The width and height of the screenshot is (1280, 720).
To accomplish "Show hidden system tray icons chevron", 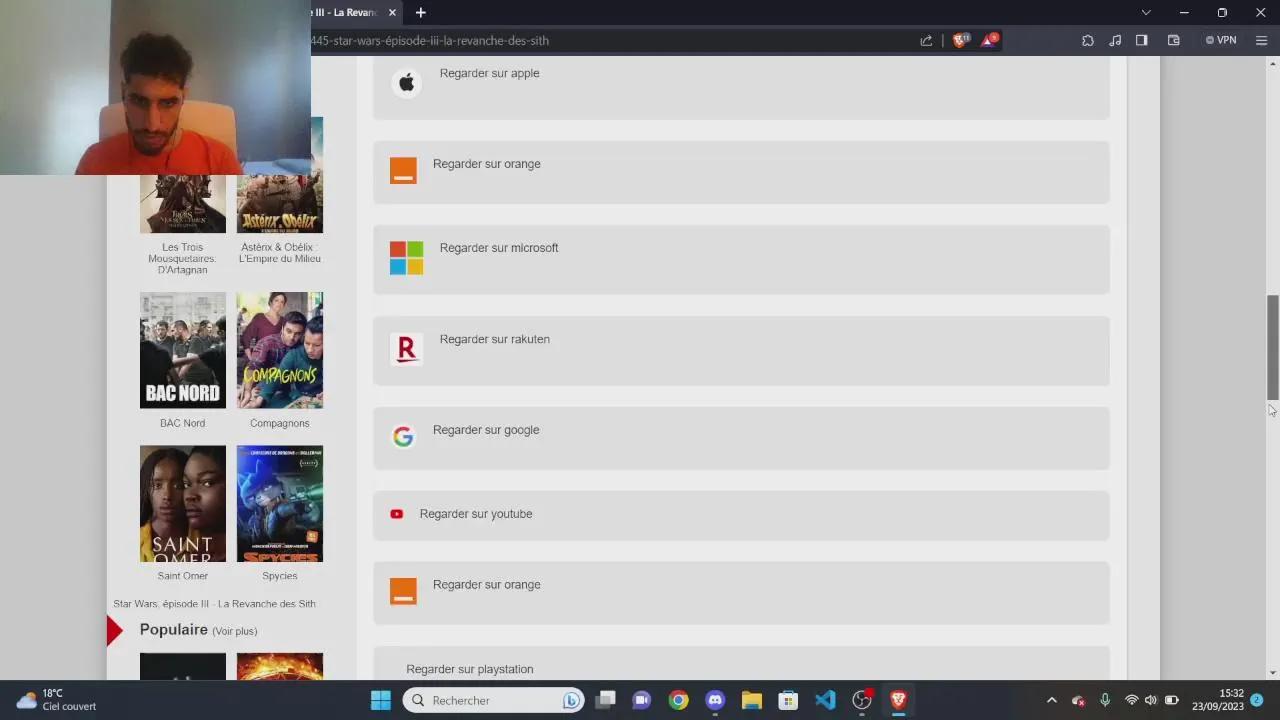I will (x=1051, y=700).
